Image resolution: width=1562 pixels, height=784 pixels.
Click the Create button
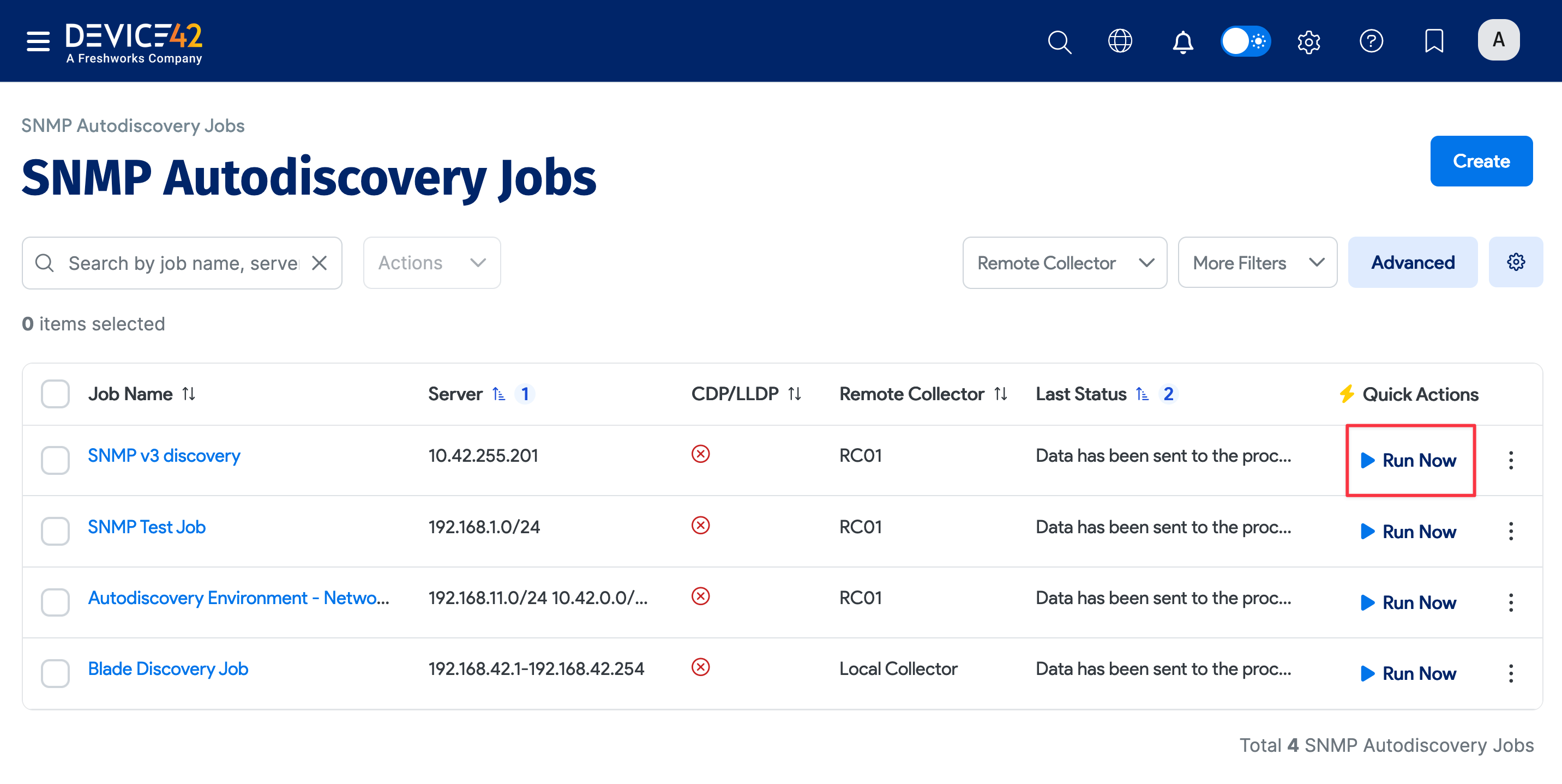(1481, 161)
